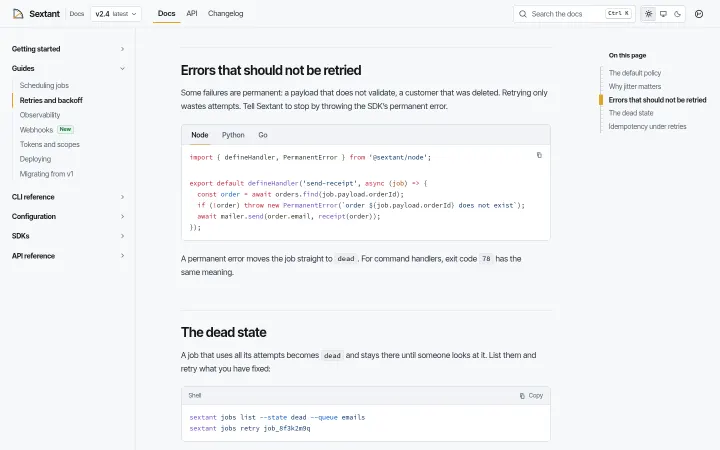Open Migrating from v1 guide
720x450 pixels.
point(46,174)
